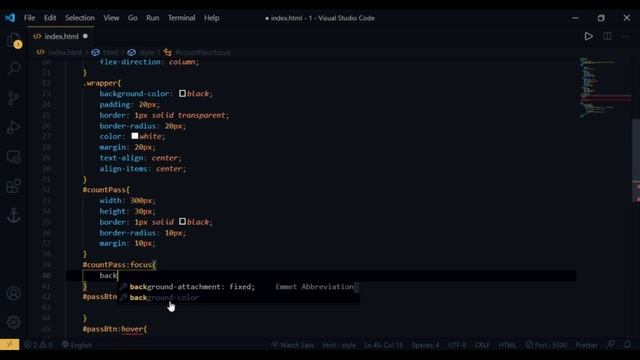Click the '.wrapper{' selector text
Screen dimensions: 640x360
point(102,83)
